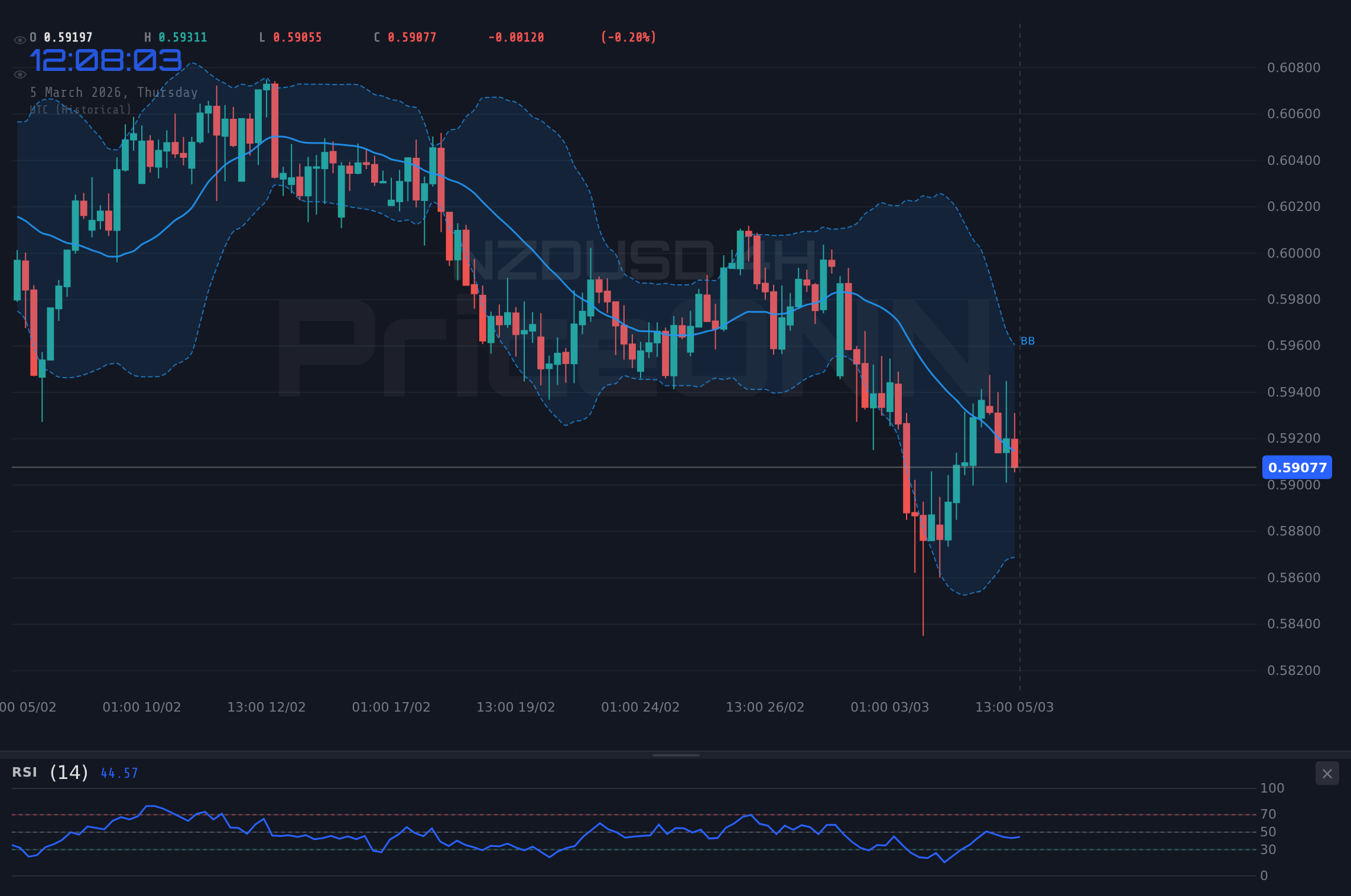
Task: Click the UTC (Historical) label
Action: tap(81, 110)
